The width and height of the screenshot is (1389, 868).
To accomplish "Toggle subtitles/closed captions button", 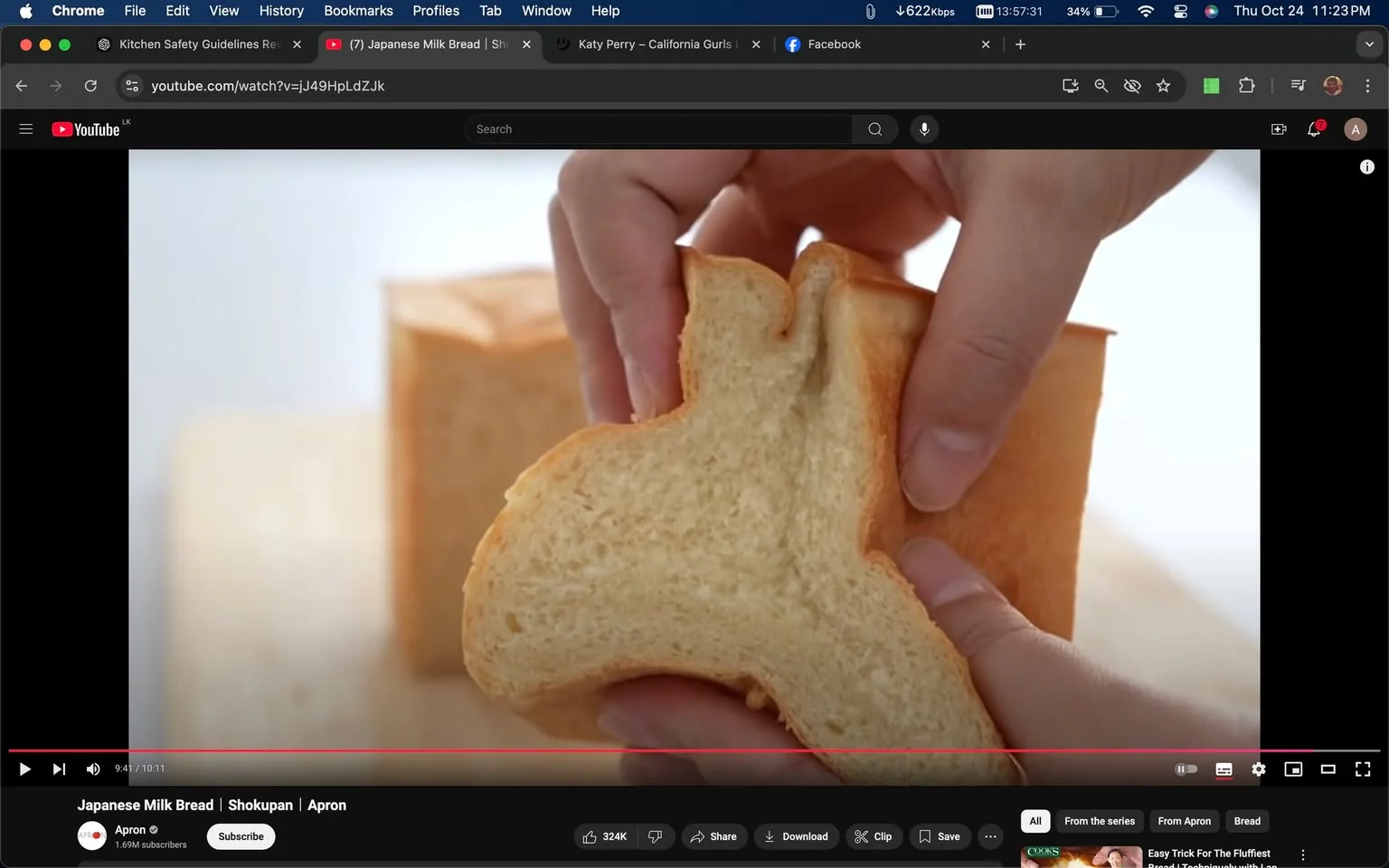I will coord(1224,769).
